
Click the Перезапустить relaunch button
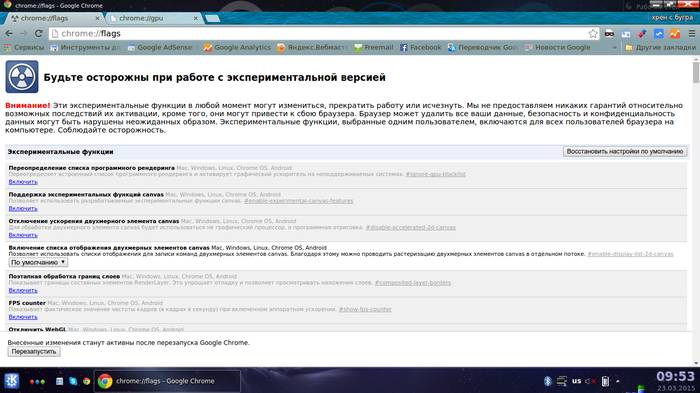(x=34, y=351)
